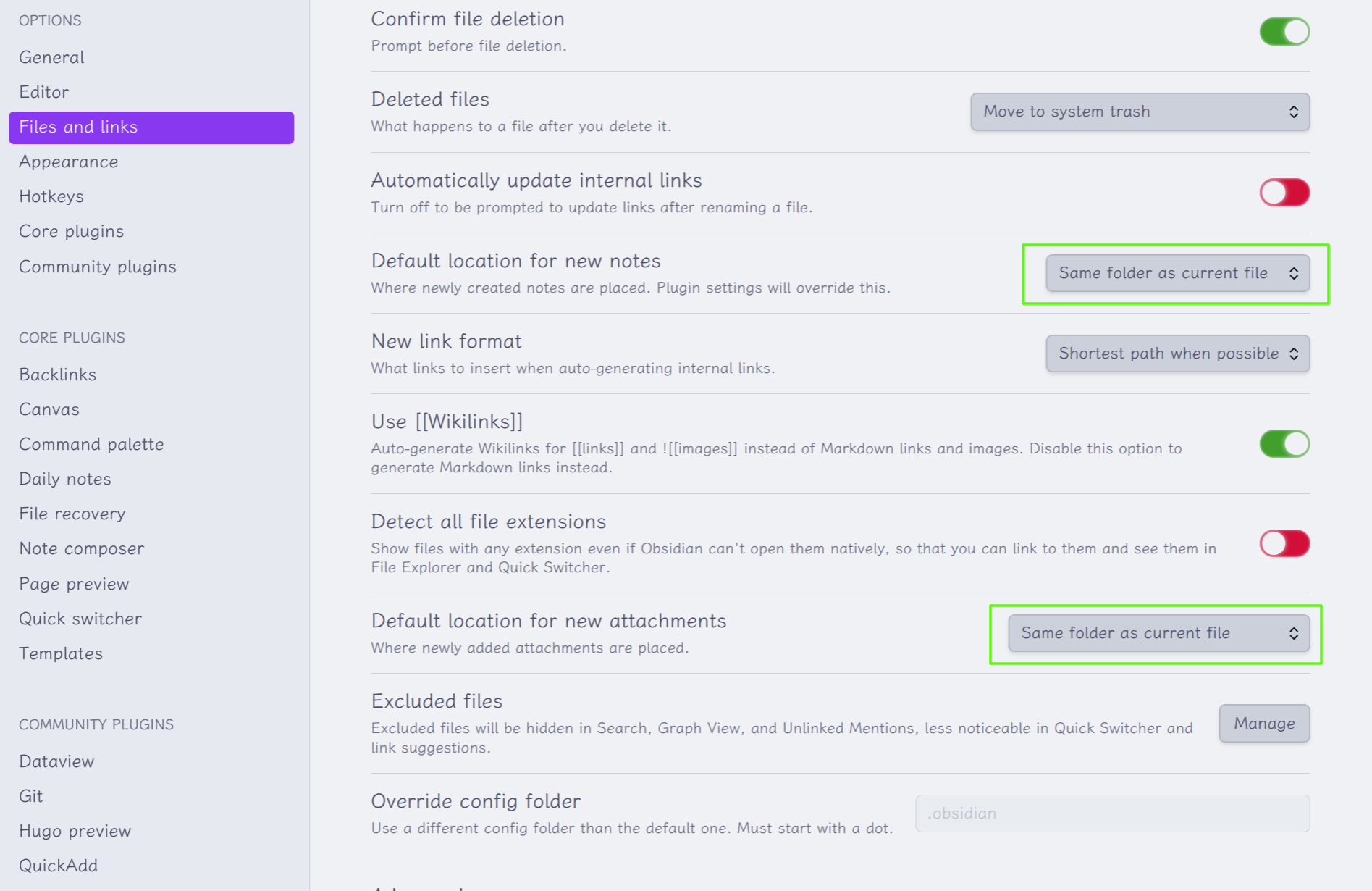Switch to the Editor settings tab
The width and height of the screenshot is (1372, 891).
coord(44,92)
